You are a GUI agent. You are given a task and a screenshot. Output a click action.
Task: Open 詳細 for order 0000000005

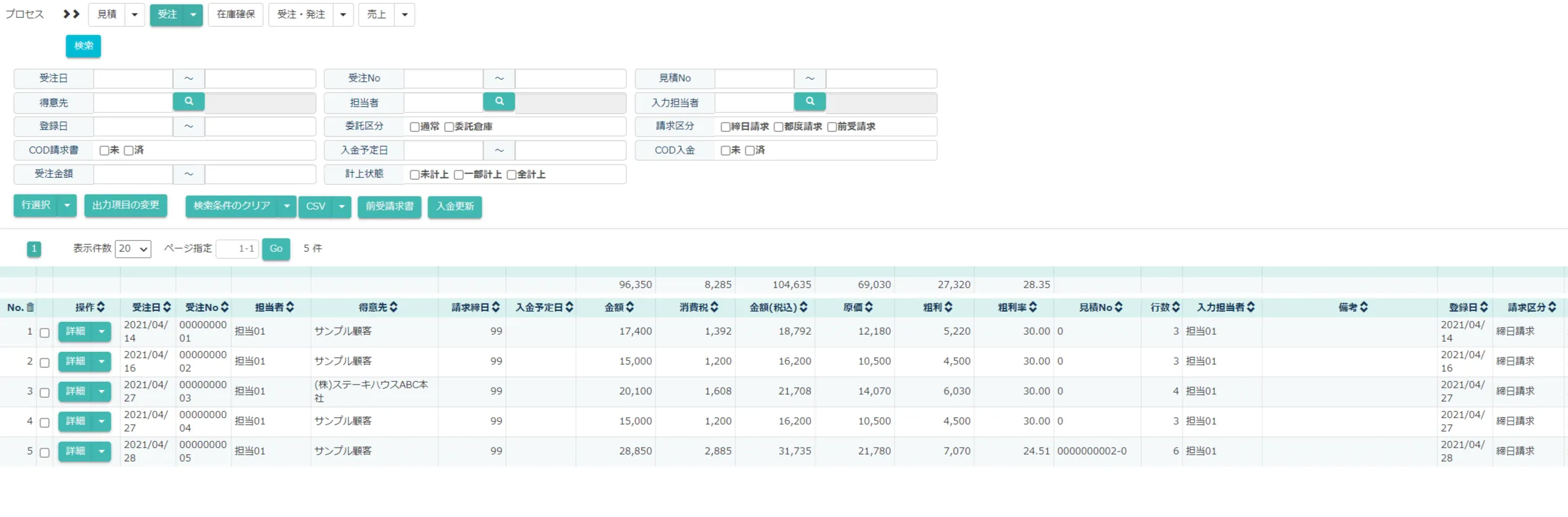[75, 451]
